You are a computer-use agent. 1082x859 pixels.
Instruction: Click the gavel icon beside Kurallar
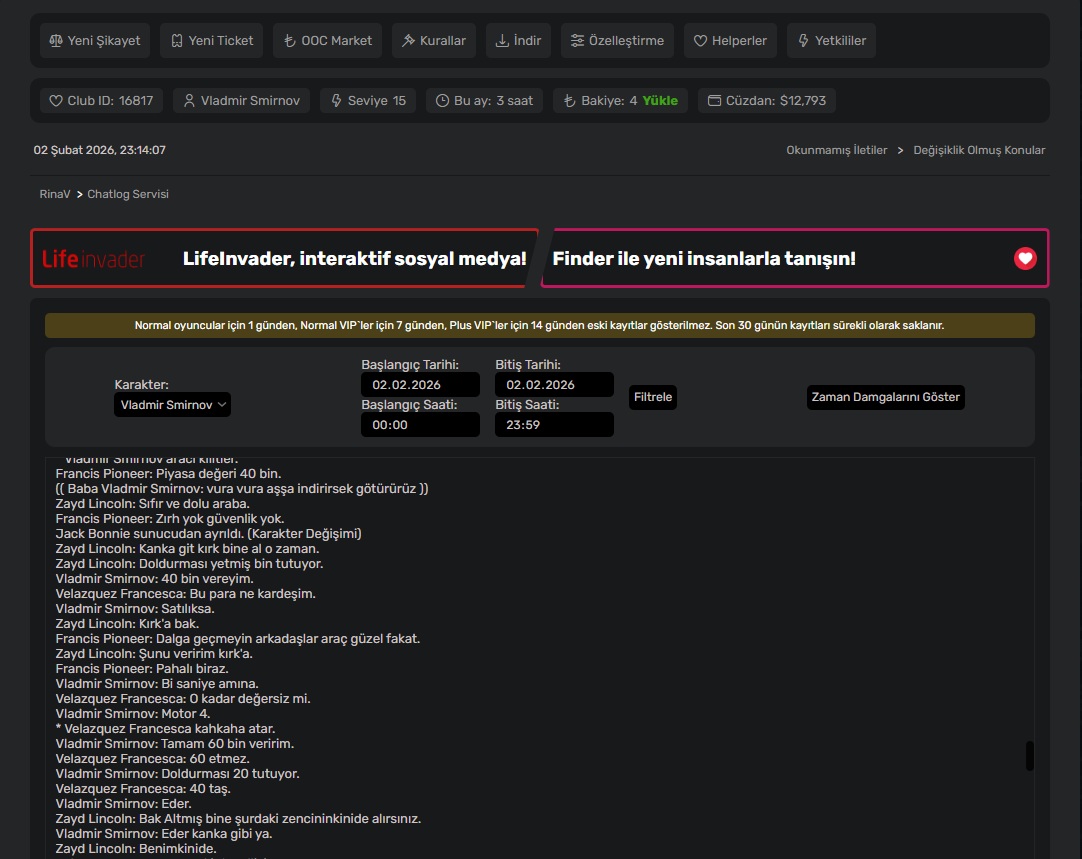(x=409, y=41)
